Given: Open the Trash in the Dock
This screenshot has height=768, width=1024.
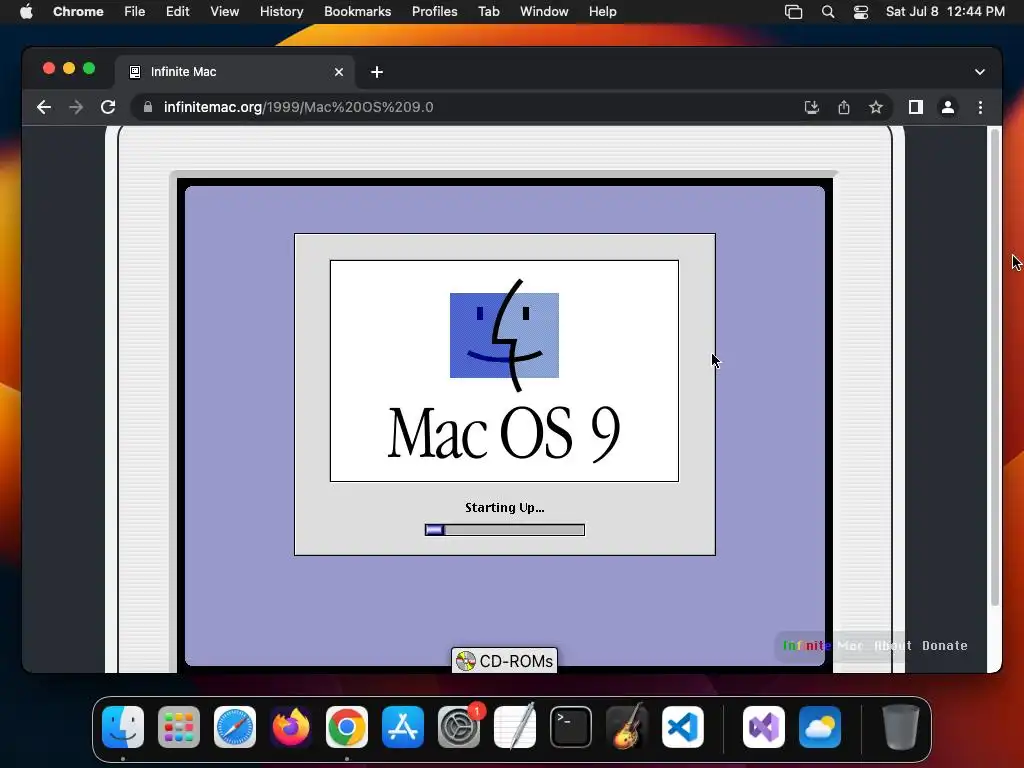Looking at the screenshot, I should click(x=901, y=727).
